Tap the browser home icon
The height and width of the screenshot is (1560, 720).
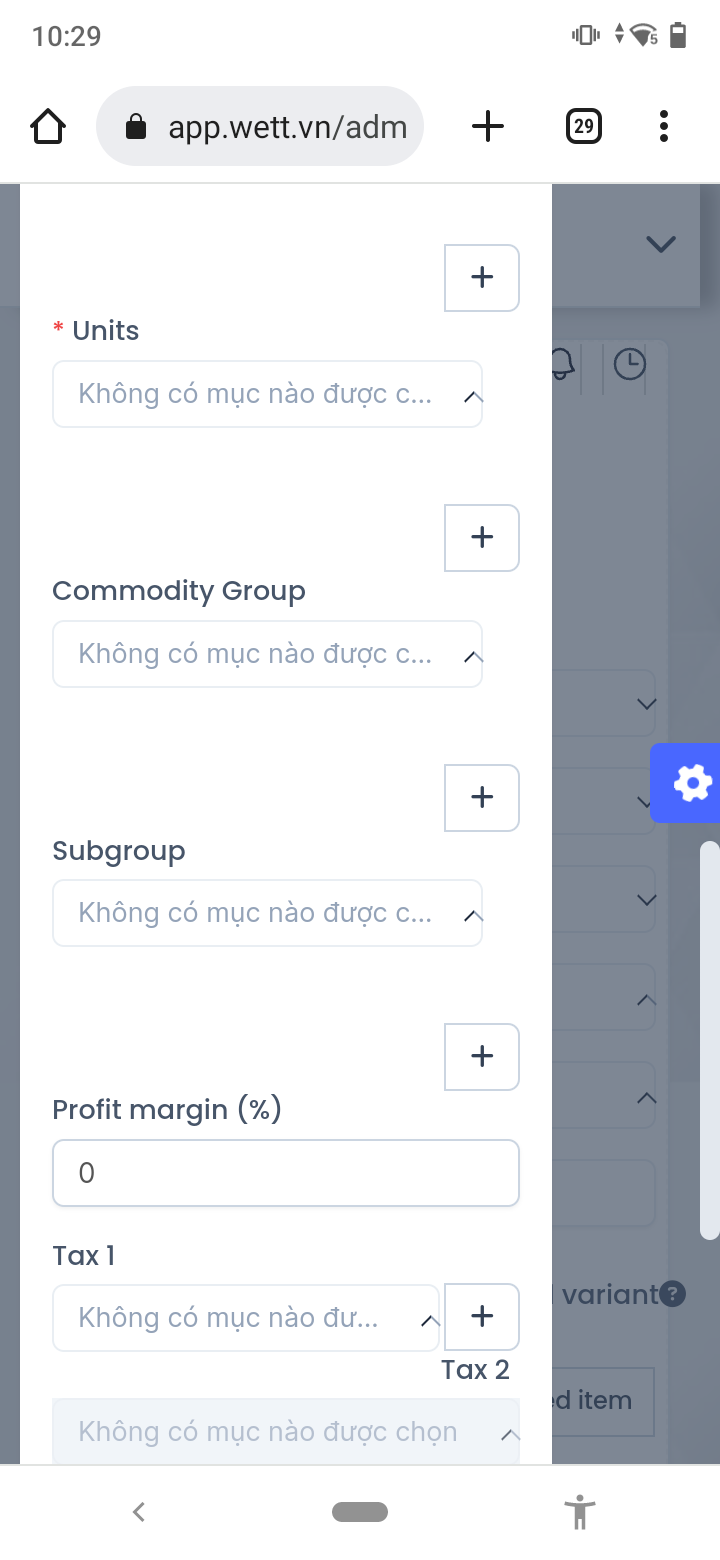coord(48,127)
